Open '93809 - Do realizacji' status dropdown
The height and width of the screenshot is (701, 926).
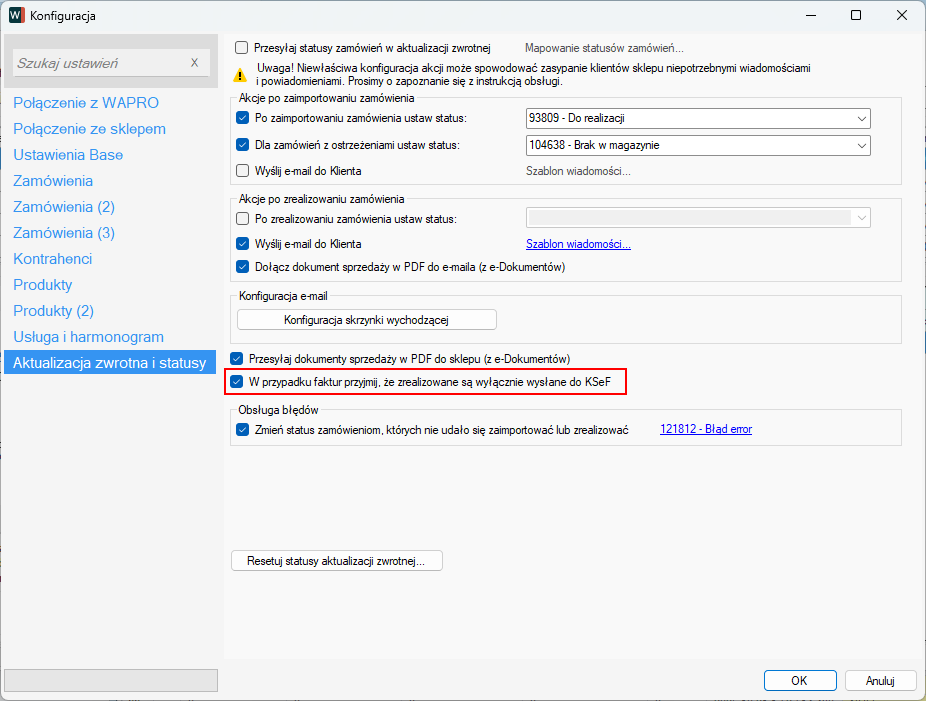click(698, 119)
